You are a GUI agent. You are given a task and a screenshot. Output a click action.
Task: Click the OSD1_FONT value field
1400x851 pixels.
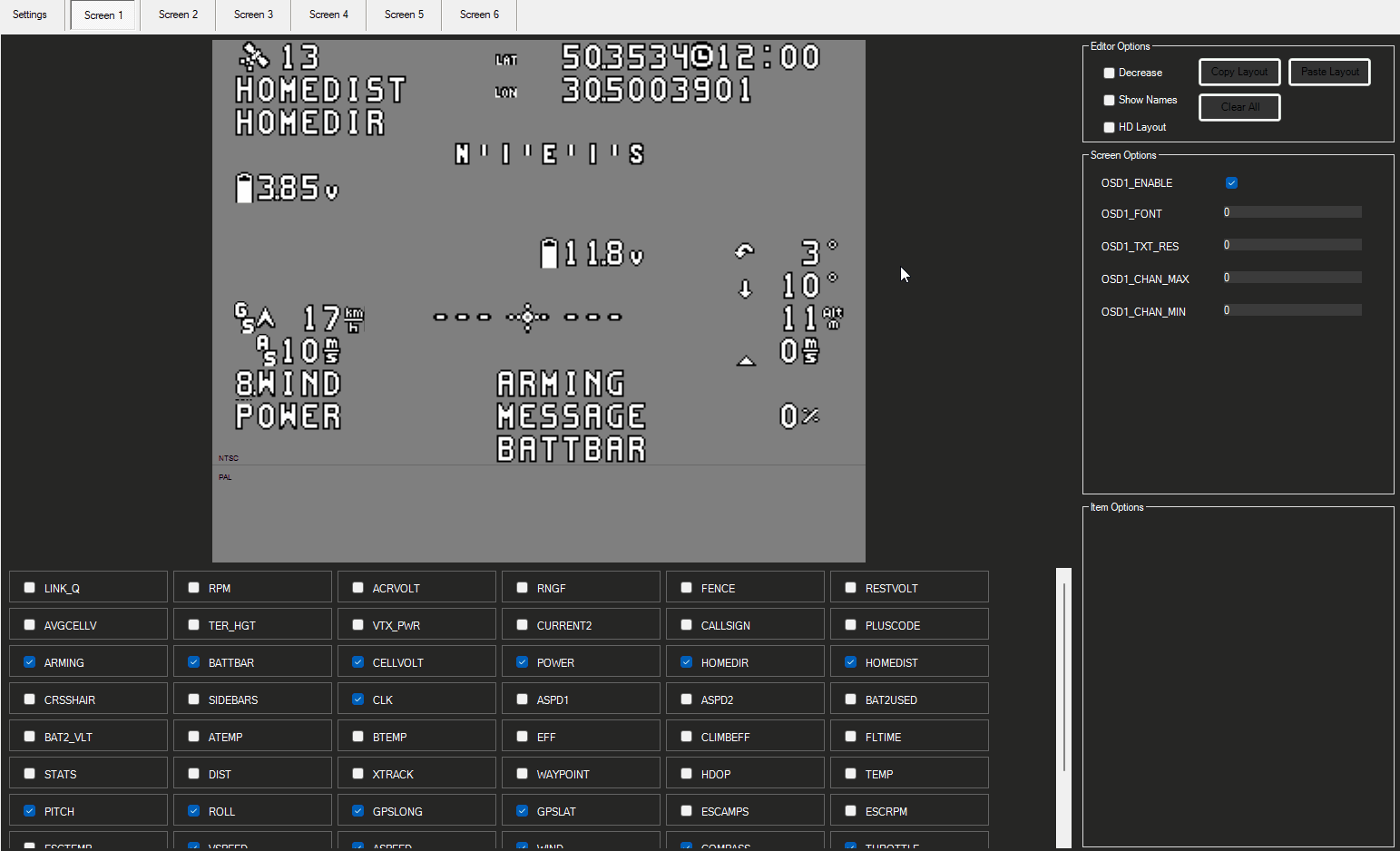tap(1292, 212)
